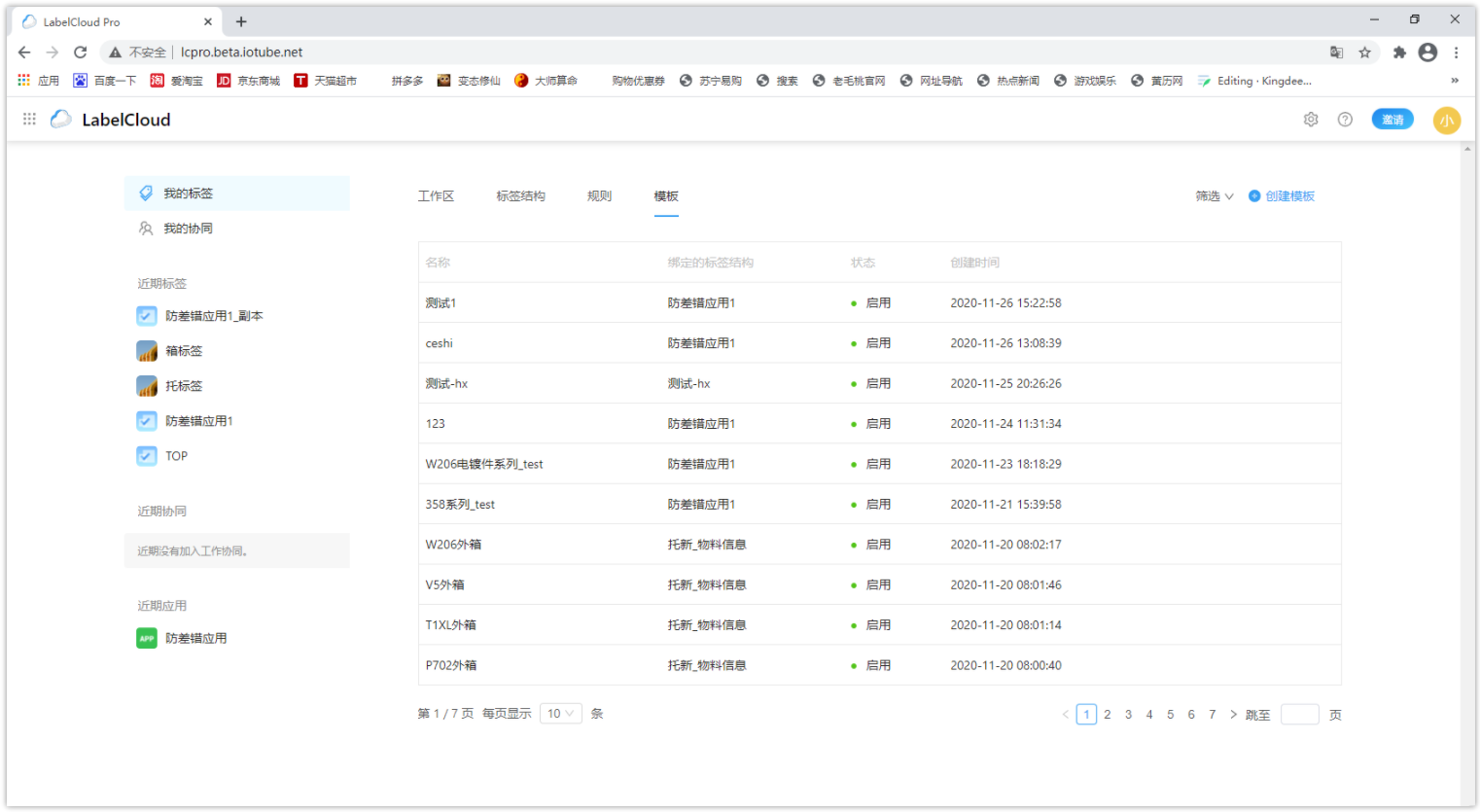Switch to the 工作区 tab
This screenshot has width=1480, height=812.
(436, 195)
